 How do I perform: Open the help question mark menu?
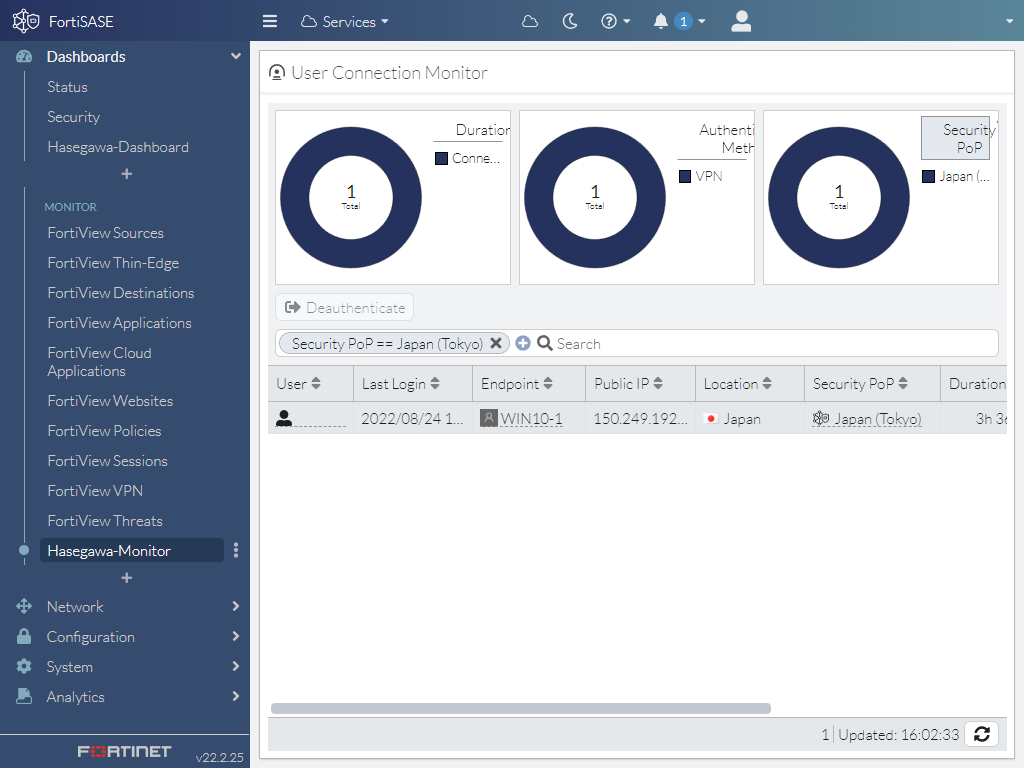click(609, 21)
